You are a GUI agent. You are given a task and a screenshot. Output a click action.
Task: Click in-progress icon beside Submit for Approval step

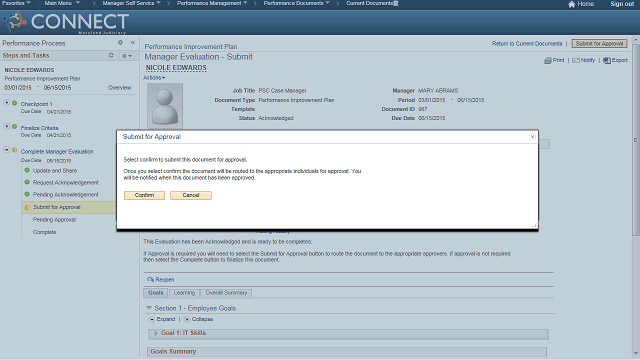[x=27, y=207]
